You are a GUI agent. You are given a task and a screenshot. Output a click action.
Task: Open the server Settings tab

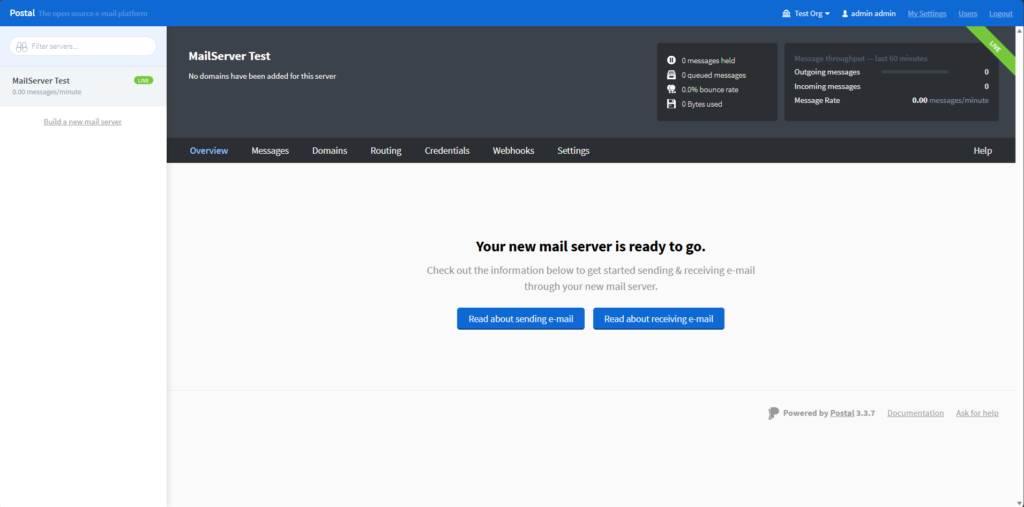(573, 150)
